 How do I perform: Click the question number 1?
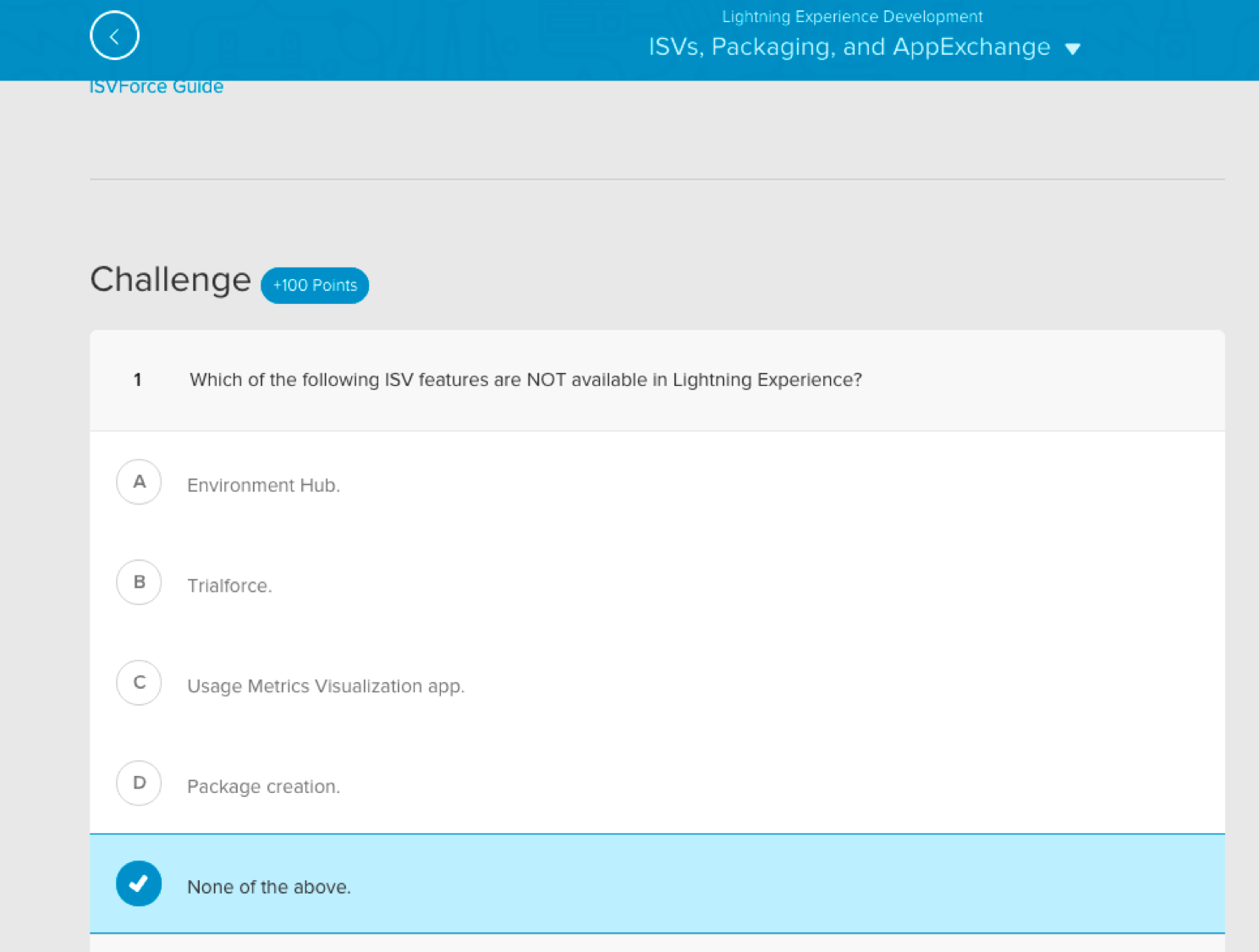tap(137, 380)
